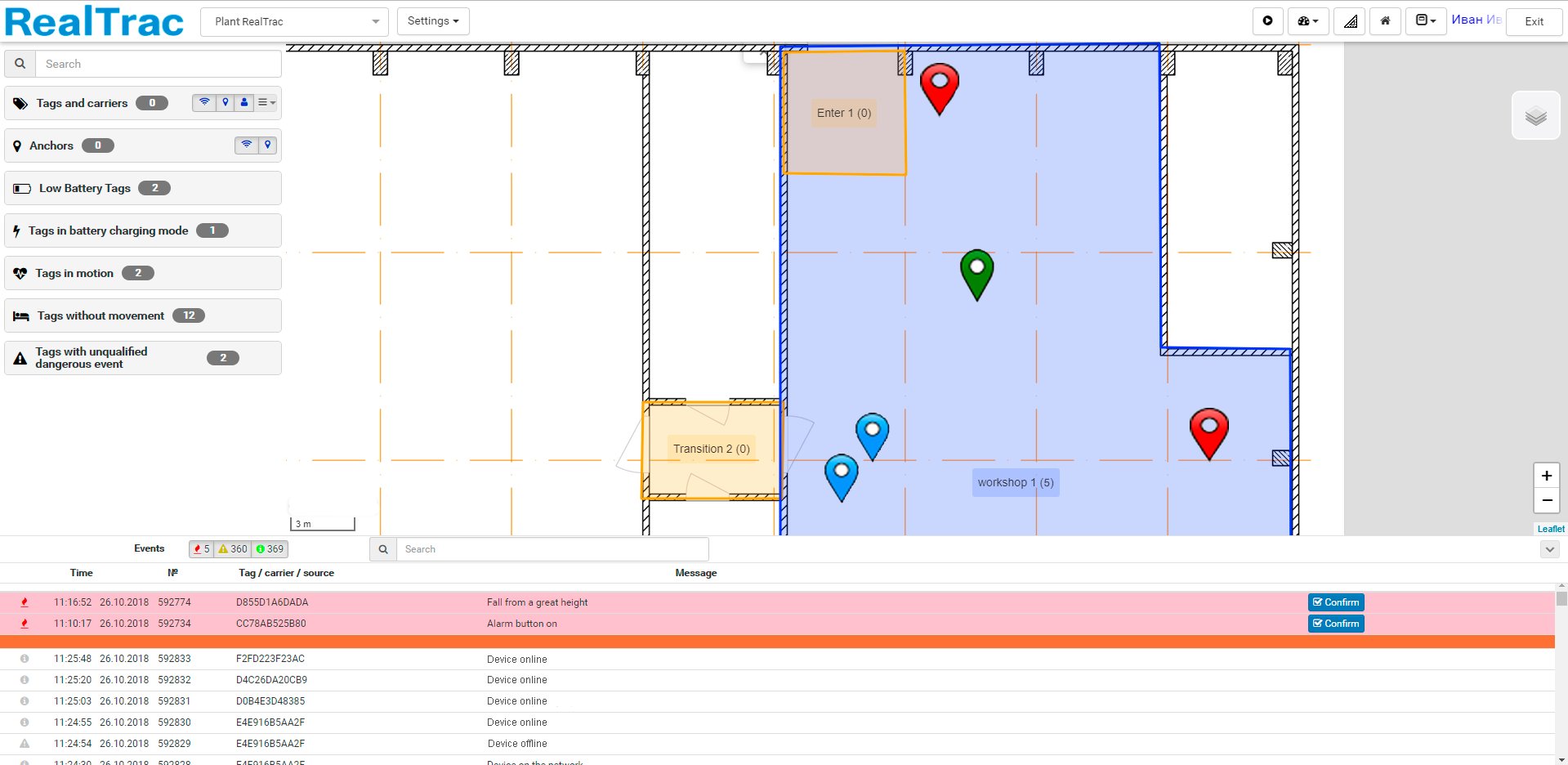Click the Message column header
The image size is (1568, 765).
696,573
